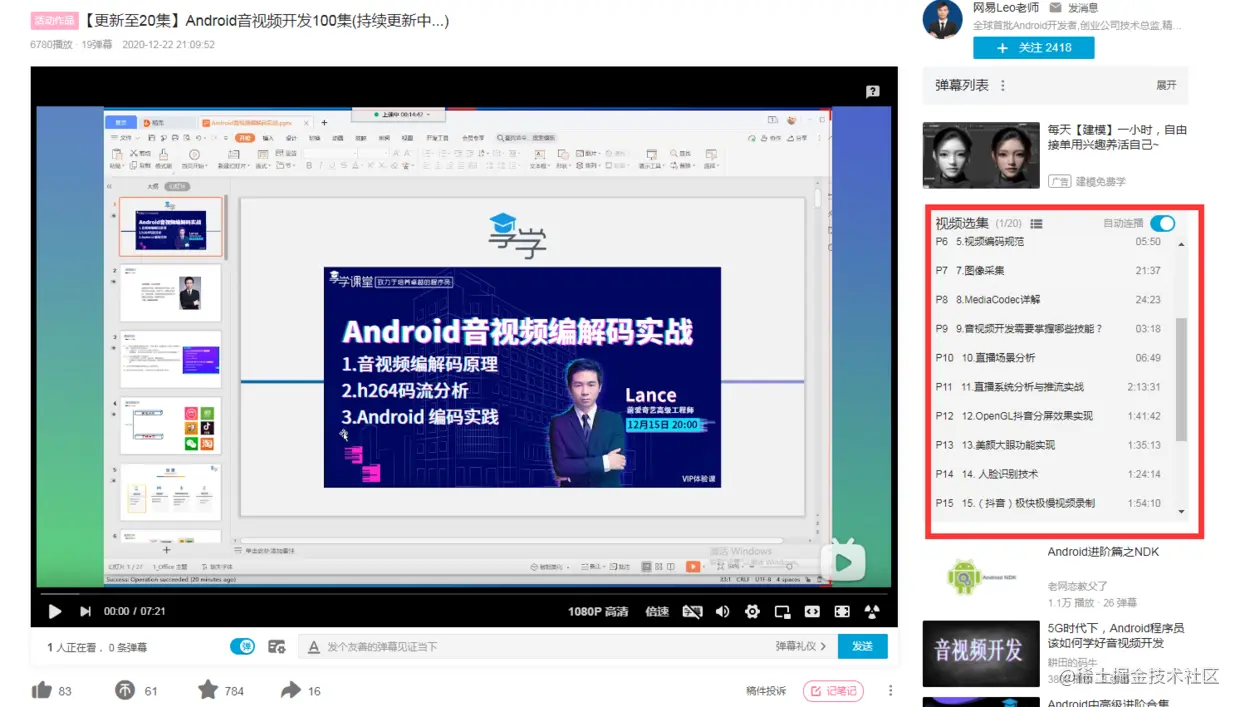This screenshot has width=1240, height=707.
Task: Select episode P8 8.MediaCodec详解
Action: [1048, 300]
